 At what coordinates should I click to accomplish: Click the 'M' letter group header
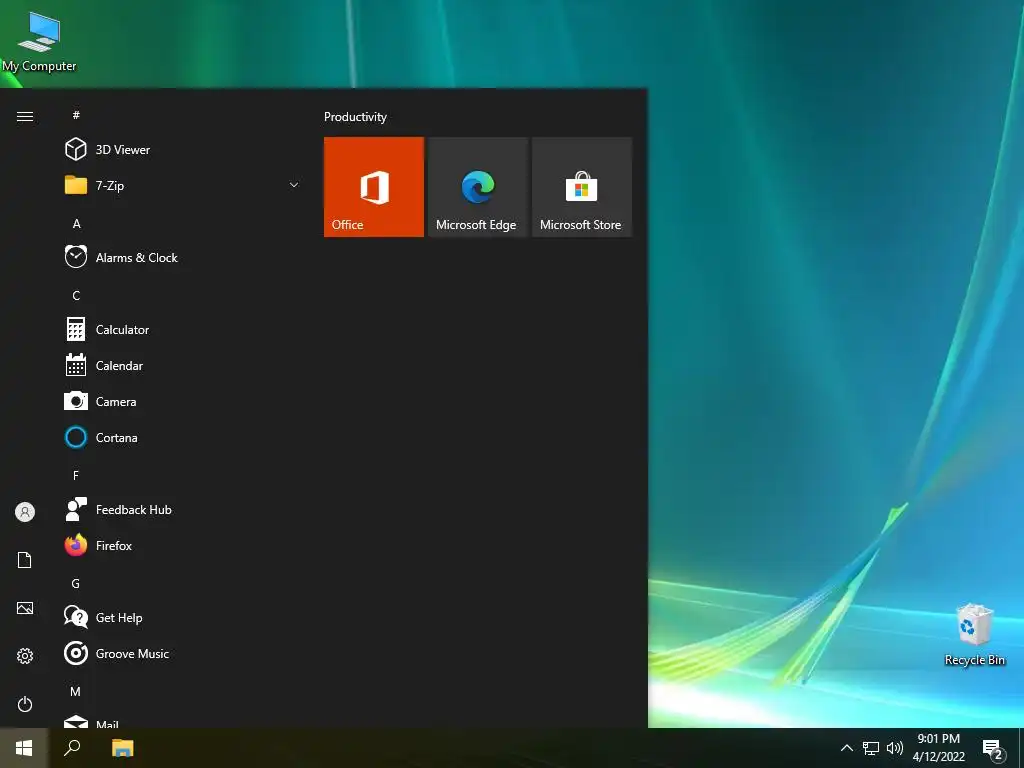(x=76, y=691)
